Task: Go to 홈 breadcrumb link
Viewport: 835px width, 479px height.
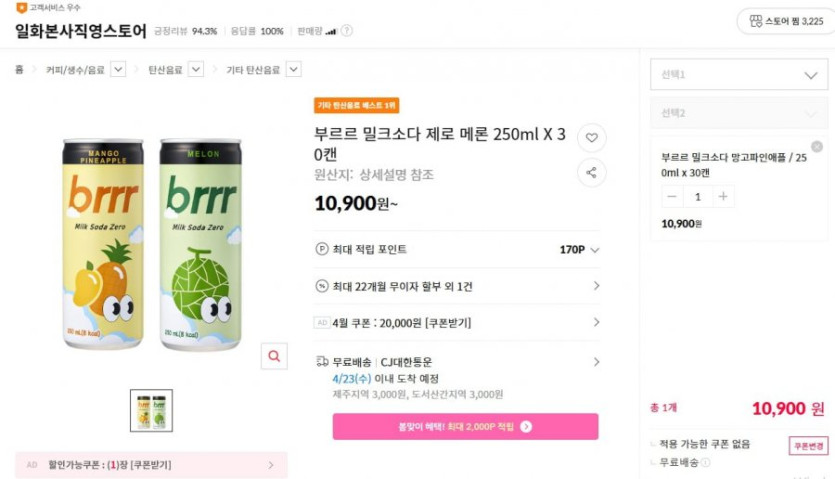Action: coord(20,70)
